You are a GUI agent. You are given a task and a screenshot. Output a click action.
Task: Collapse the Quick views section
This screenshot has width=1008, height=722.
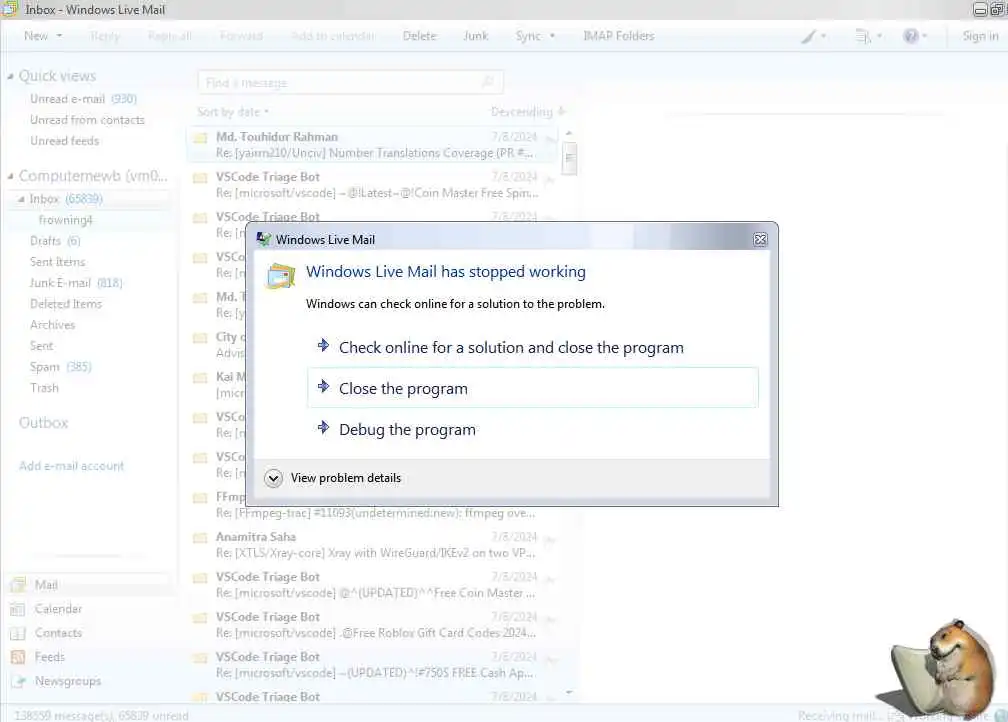coord(10,77)
